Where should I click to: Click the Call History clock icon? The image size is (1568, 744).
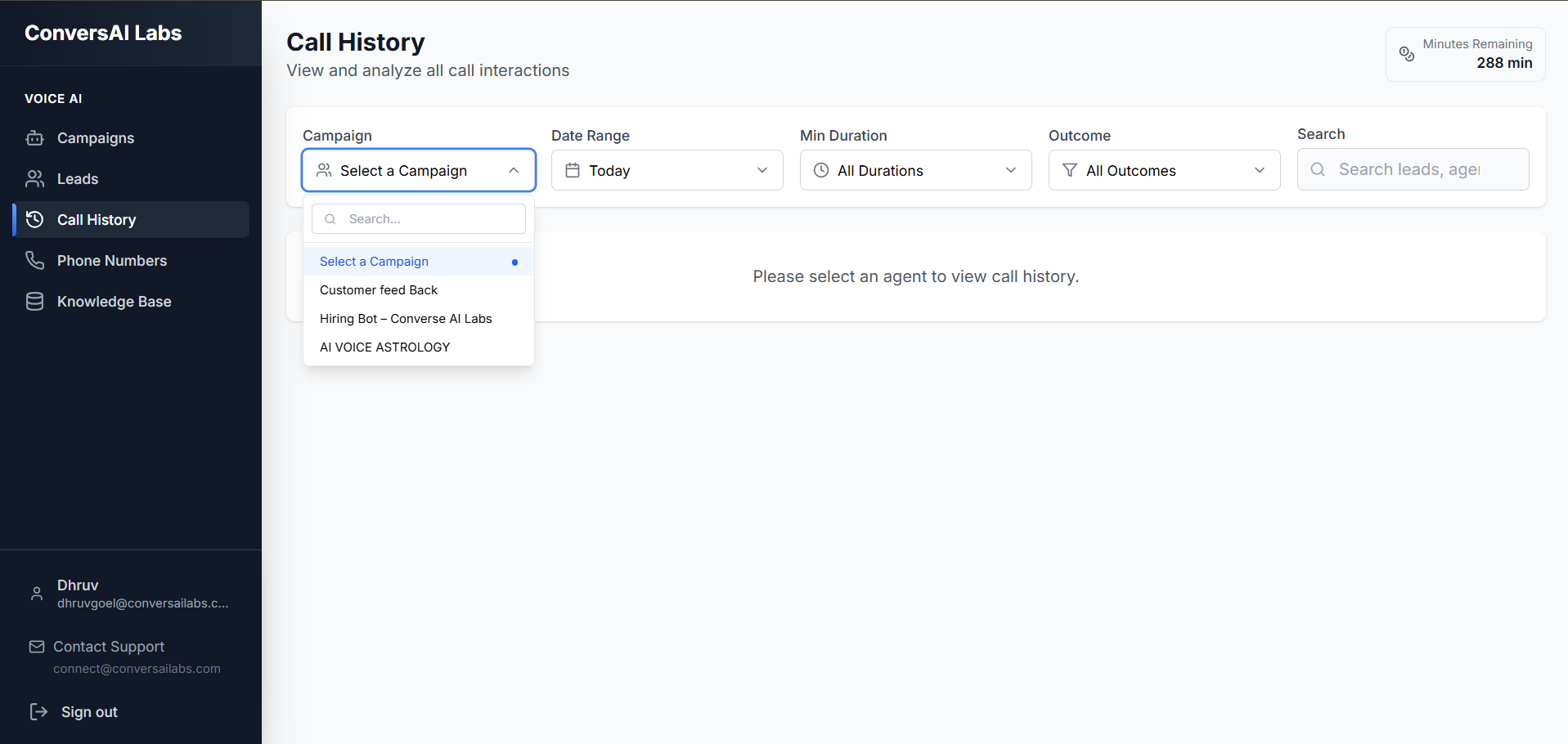34,220
